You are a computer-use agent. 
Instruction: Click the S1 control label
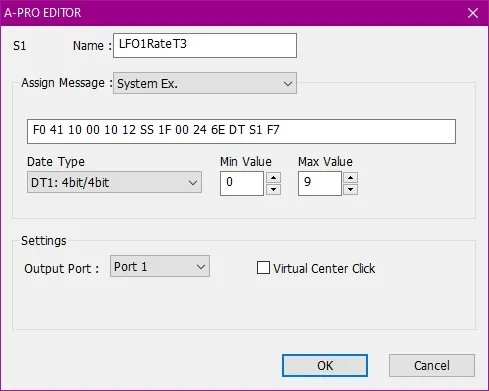[x=20, y=46]
